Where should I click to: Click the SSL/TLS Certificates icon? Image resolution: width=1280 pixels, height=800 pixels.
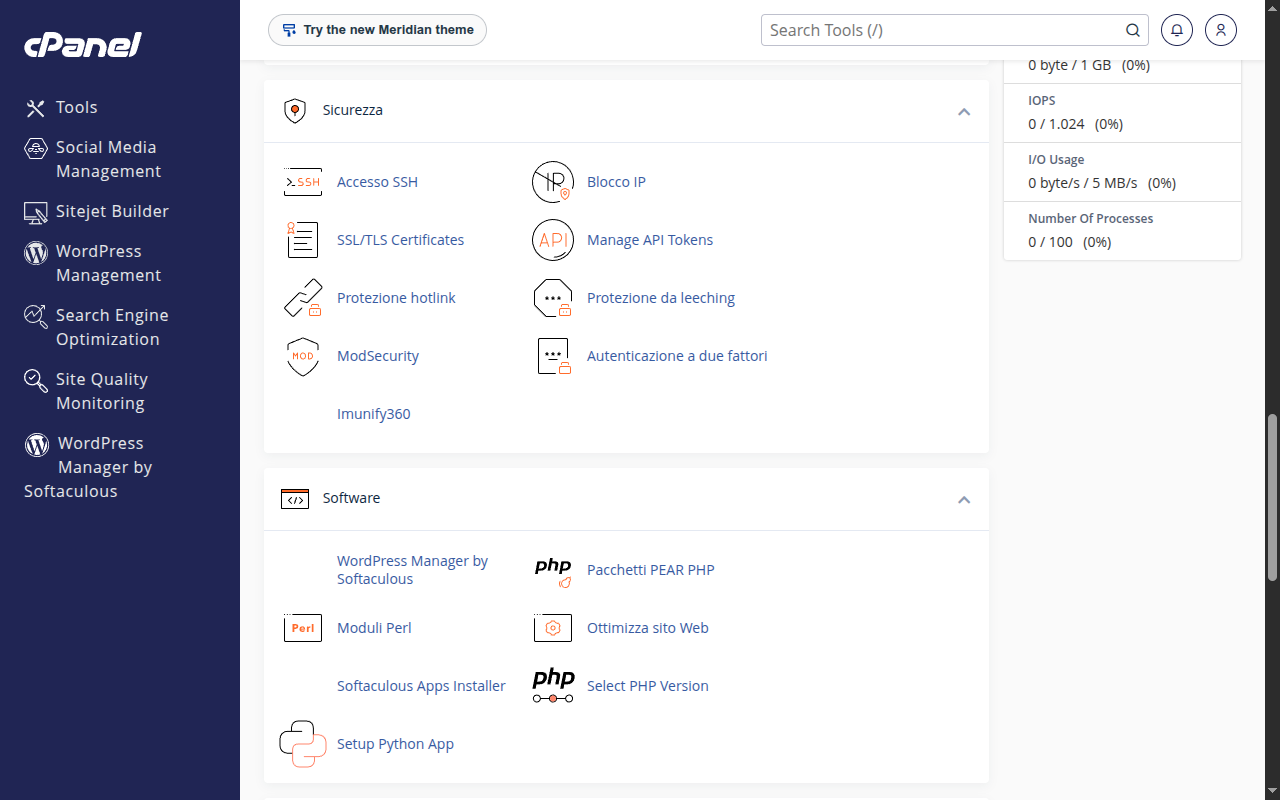pyautogui.click(x=303, y=240)
